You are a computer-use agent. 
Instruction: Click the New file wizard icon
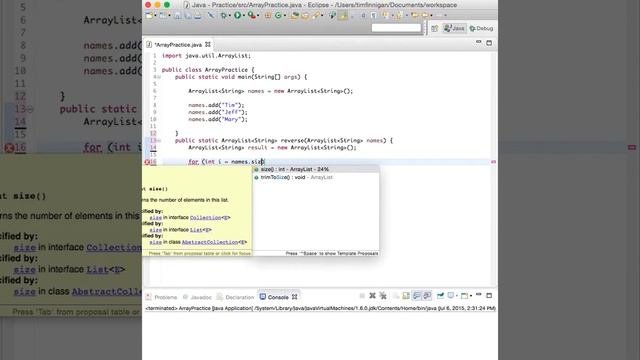coord(149,16)
